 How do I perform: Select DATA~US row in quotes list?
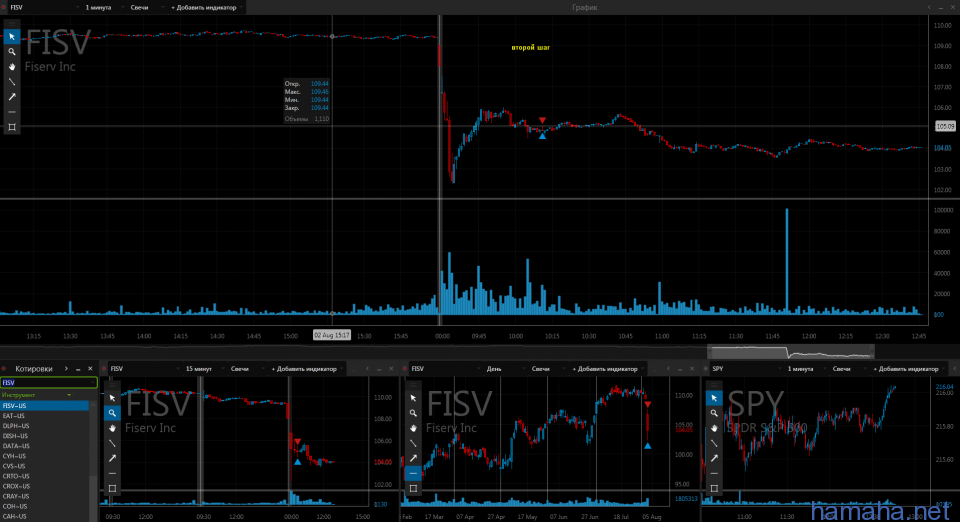point(45,446)
